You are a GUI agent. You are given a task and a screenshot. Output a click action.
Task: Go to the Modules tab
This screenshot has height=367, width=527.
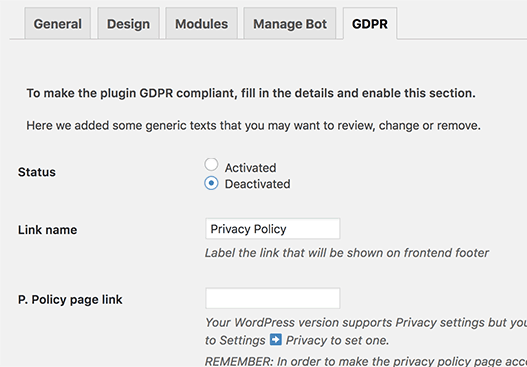(201, 24)
